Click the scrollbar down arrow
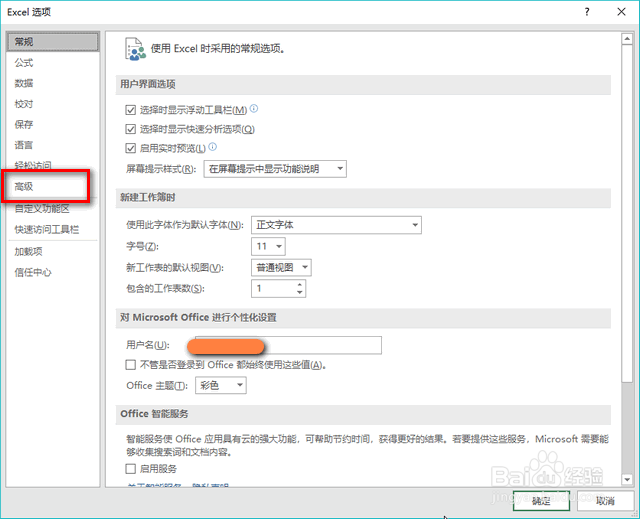 click(x=627, y=479)
